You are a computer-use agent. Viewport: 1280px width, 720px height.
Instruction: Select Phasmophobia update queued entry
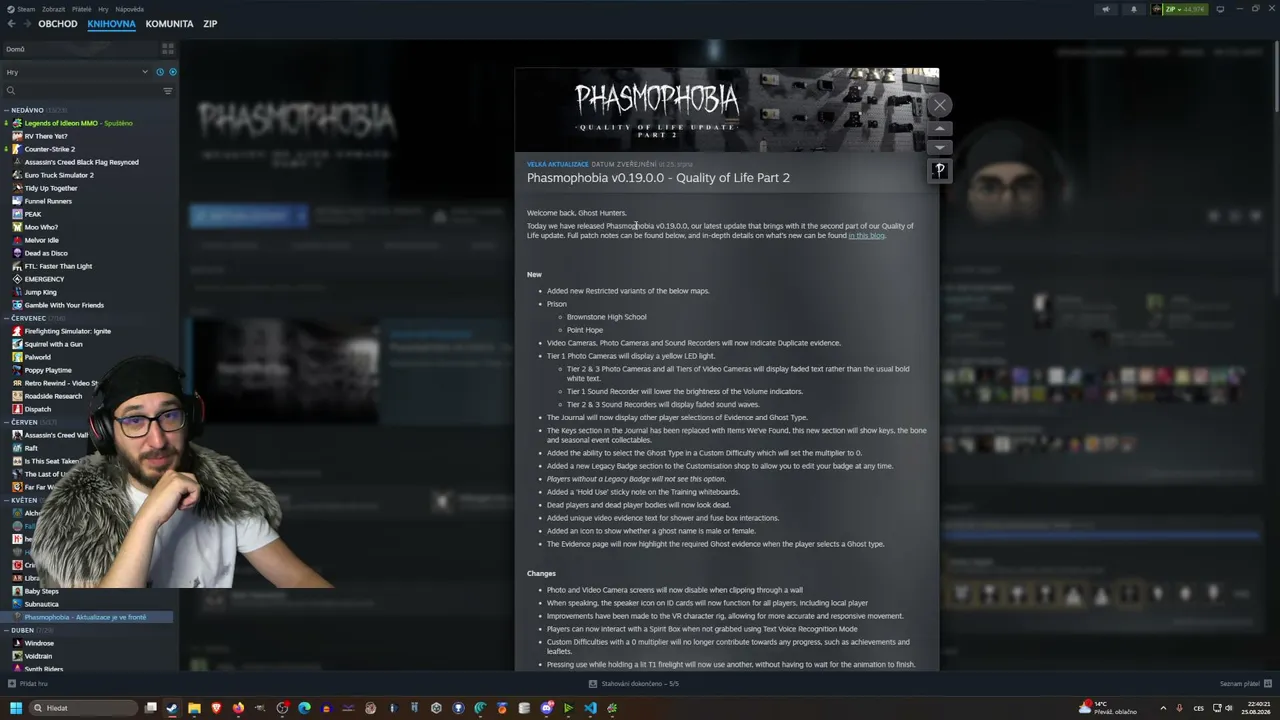point(88,617)
